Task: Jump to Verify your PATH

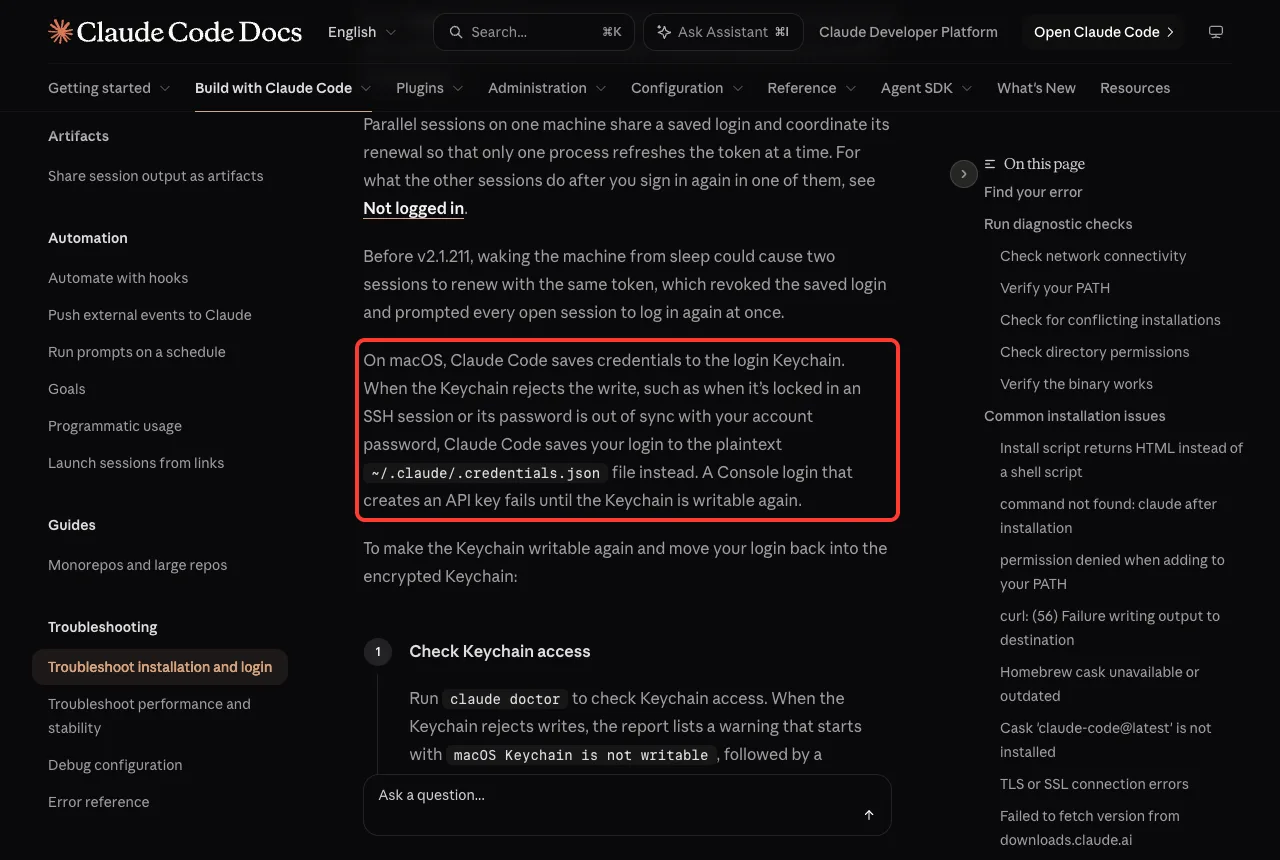Action: click(1055, 288)
